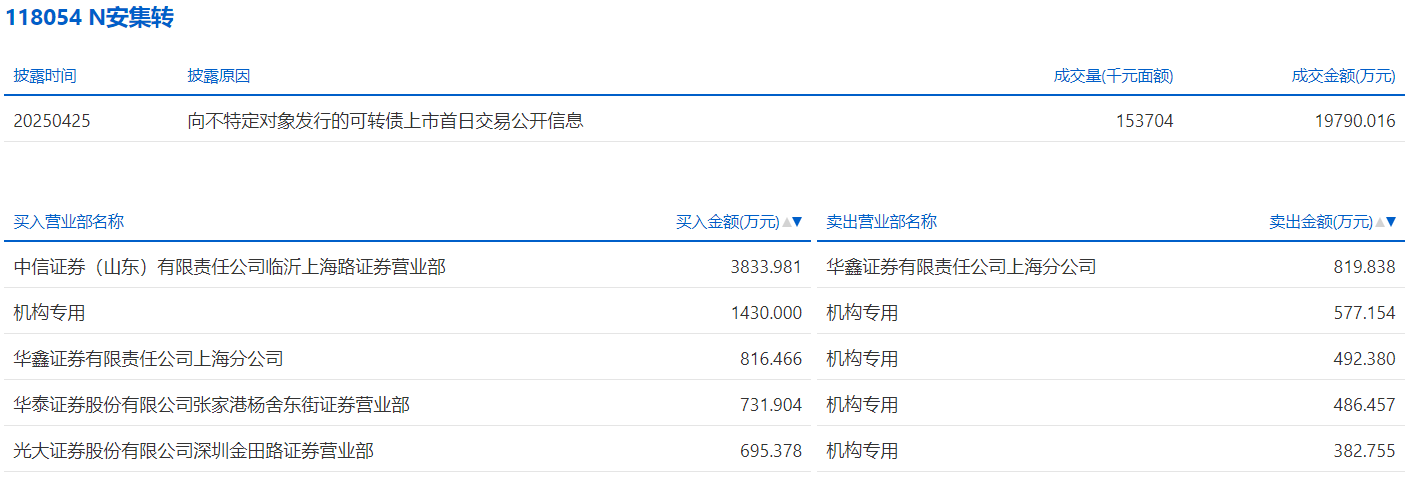This screenshot has height=477, width=1411.
Task: Open 中信证券（山东）临沂上海路证券营业部 buyer entry
Action: pyautogui.click(x=230, y=267)
